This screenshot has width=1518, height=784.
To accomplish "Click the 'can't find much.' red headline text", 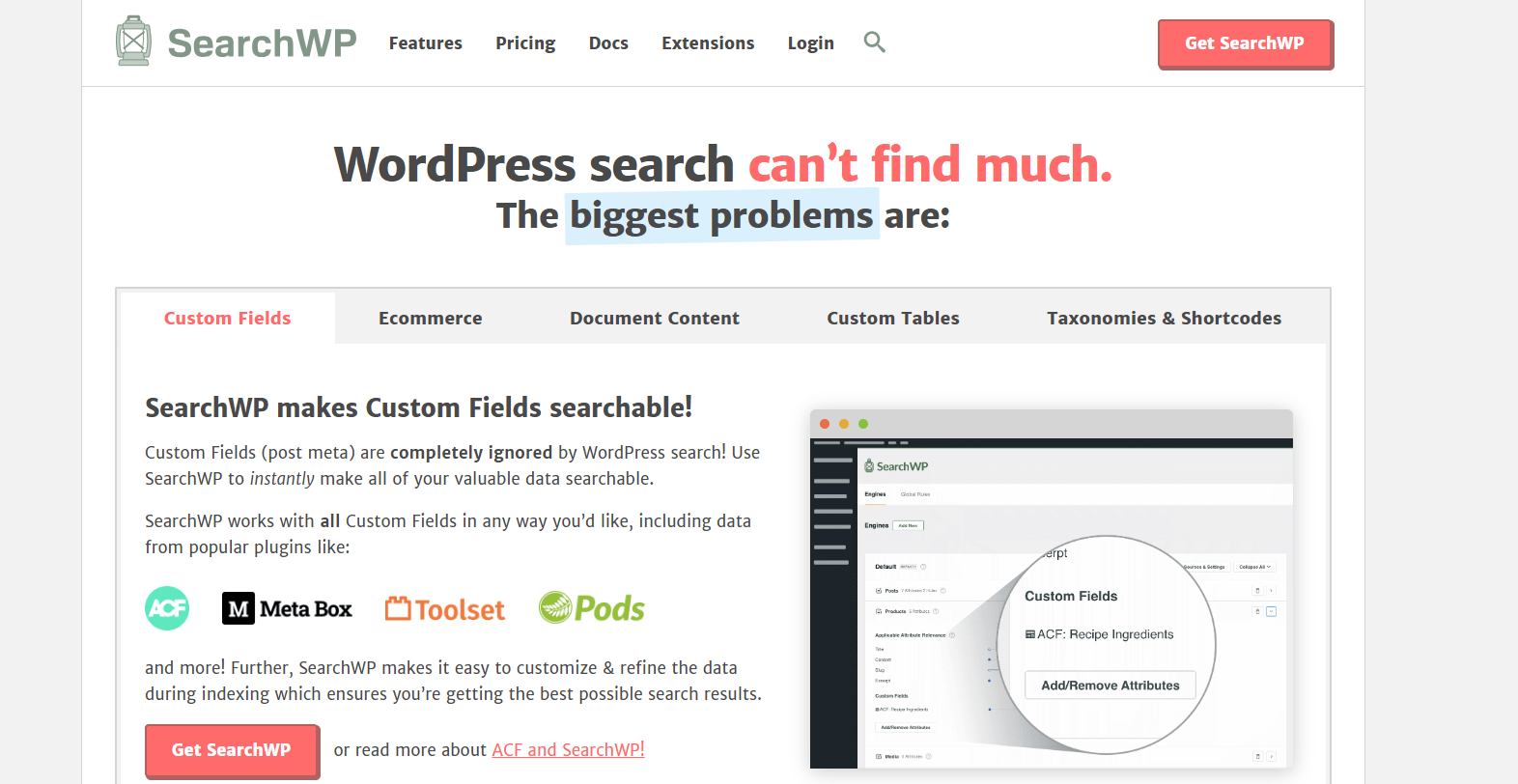I will 930,164.
